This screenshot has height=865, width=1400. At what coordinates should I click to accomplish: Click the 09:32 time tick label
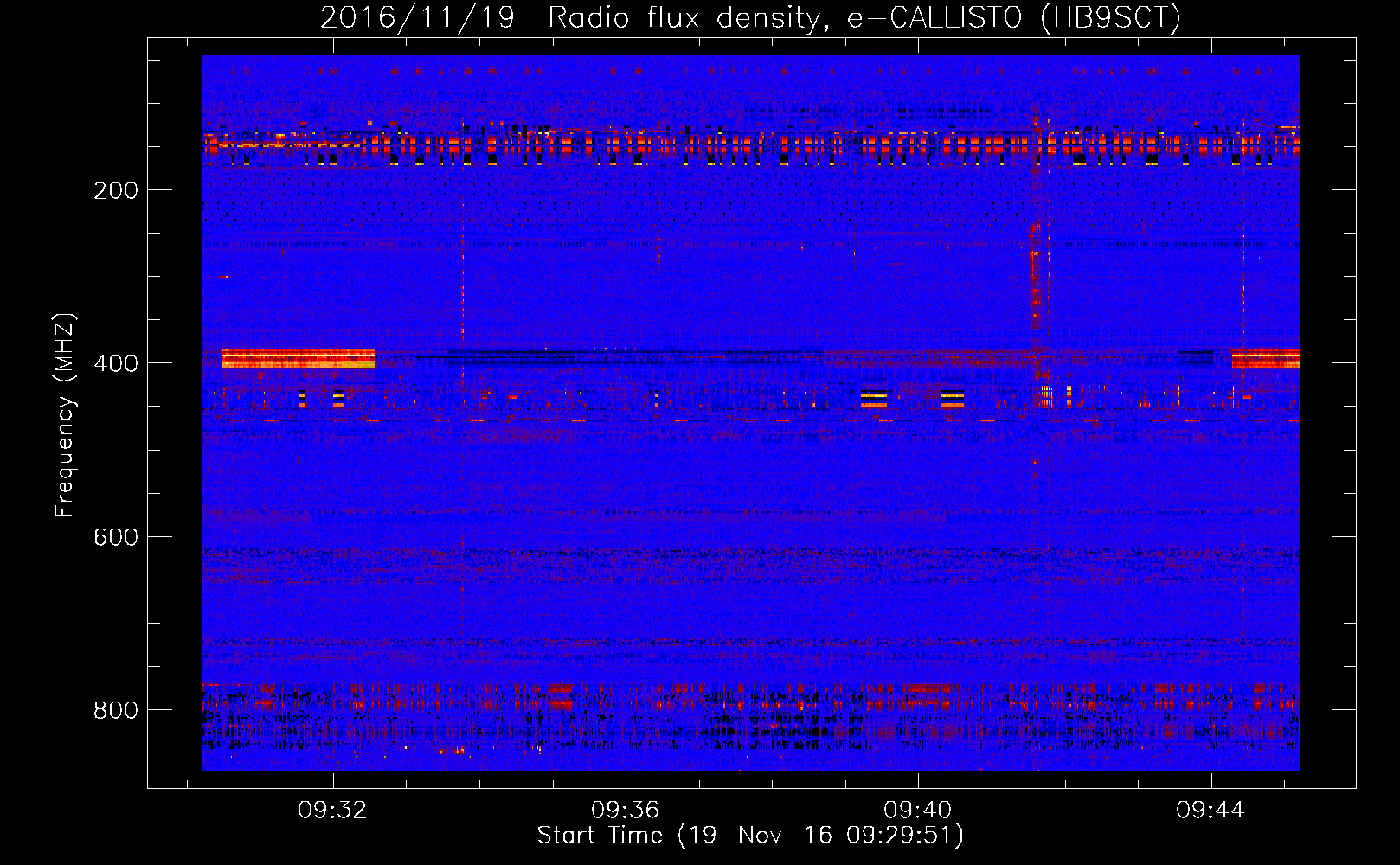(332, 810)
